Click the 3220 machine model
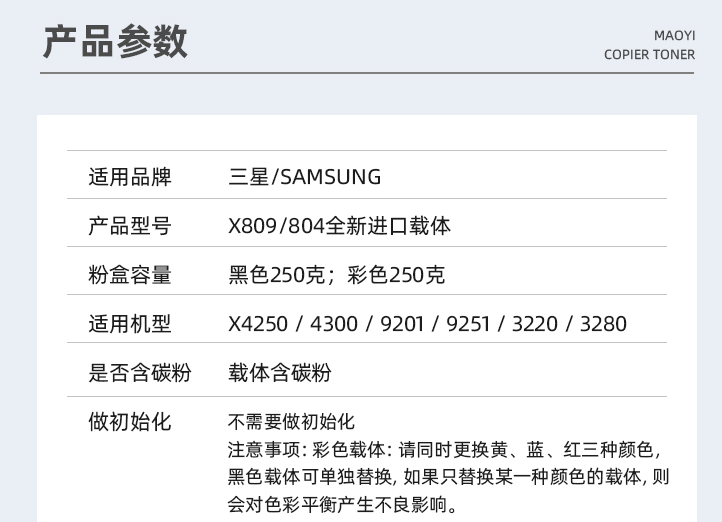Image resolution: width=722 pixels, height=522 pixels. click(535, 324)
